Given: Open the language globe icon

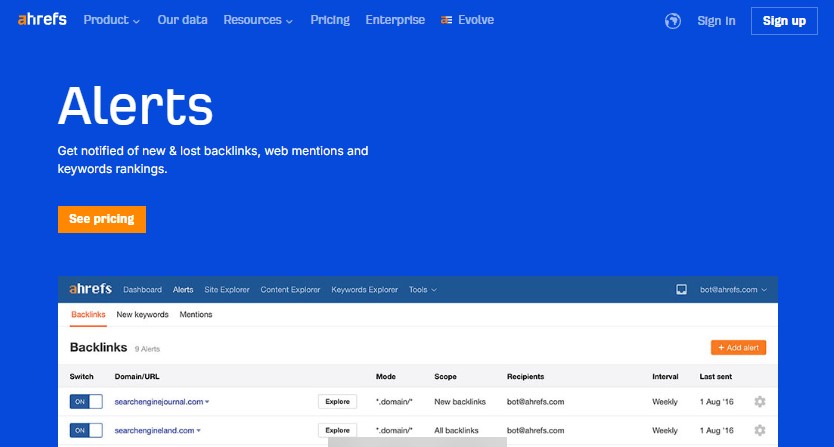Looking at the screenshot, I should [672, 21].
